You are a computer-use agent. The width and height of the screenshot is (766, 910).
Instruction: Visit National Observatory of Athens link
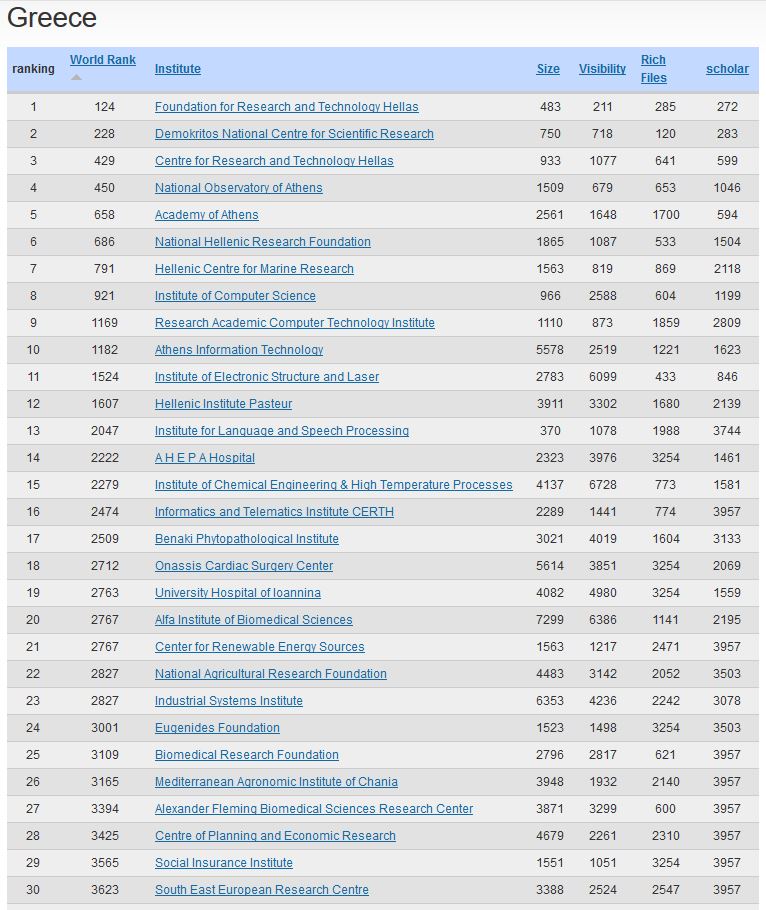point(238,188)
